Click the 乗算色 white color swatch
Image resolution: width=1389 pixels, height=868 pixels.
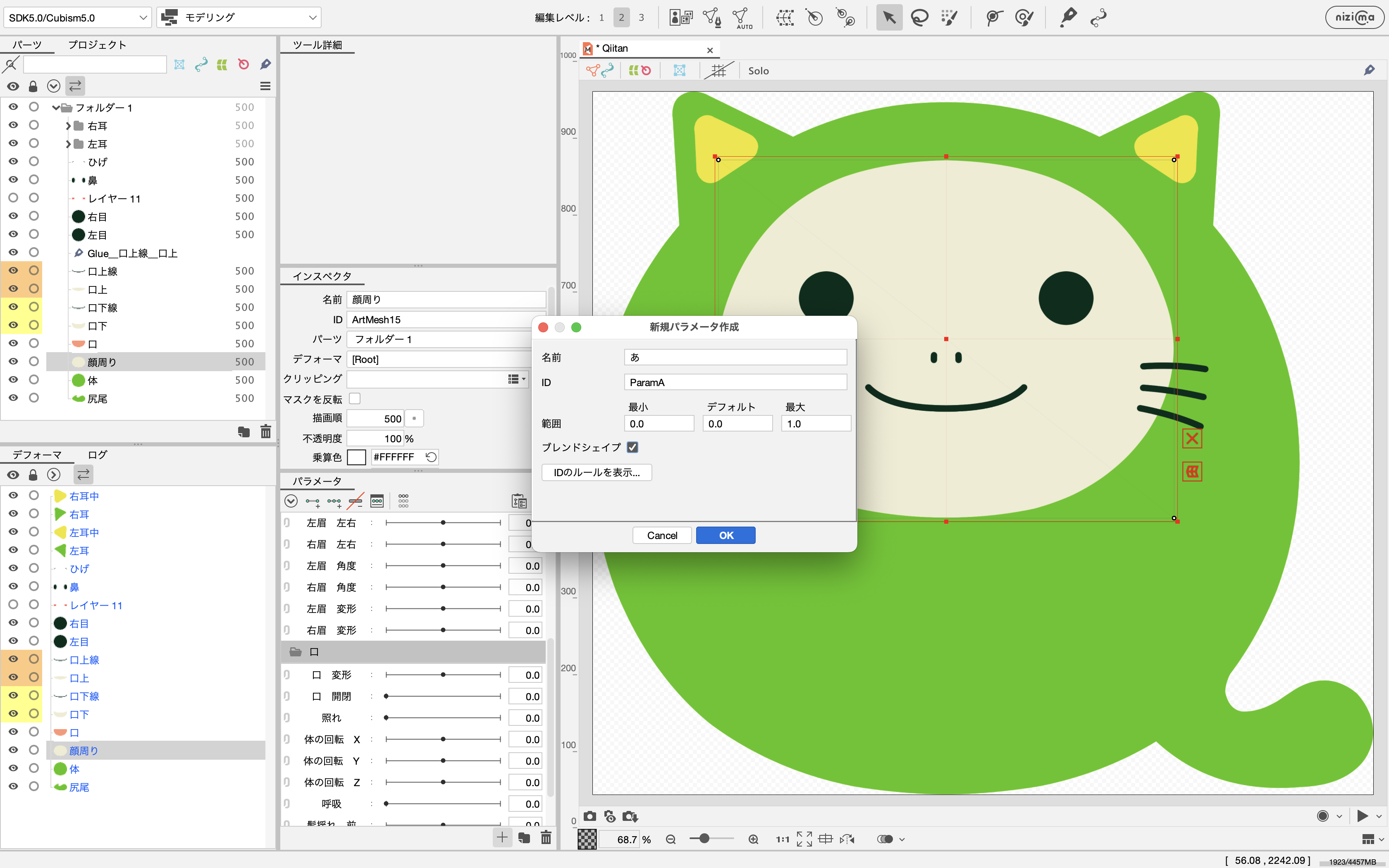point(356,457)
